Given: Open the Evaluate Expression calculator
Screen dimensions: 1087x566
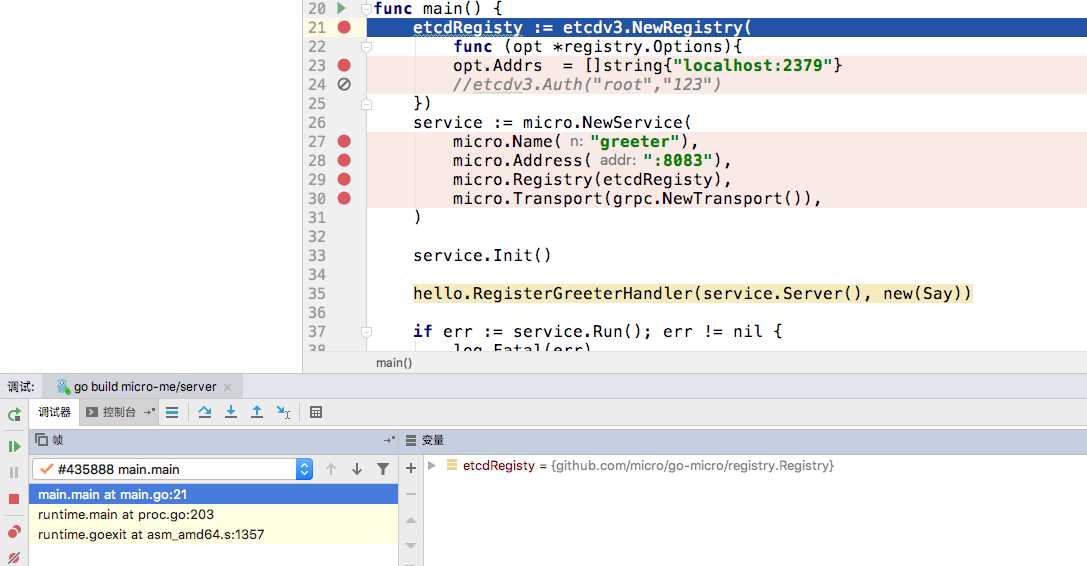Looking at the screenshot, I should coord(316,413).
